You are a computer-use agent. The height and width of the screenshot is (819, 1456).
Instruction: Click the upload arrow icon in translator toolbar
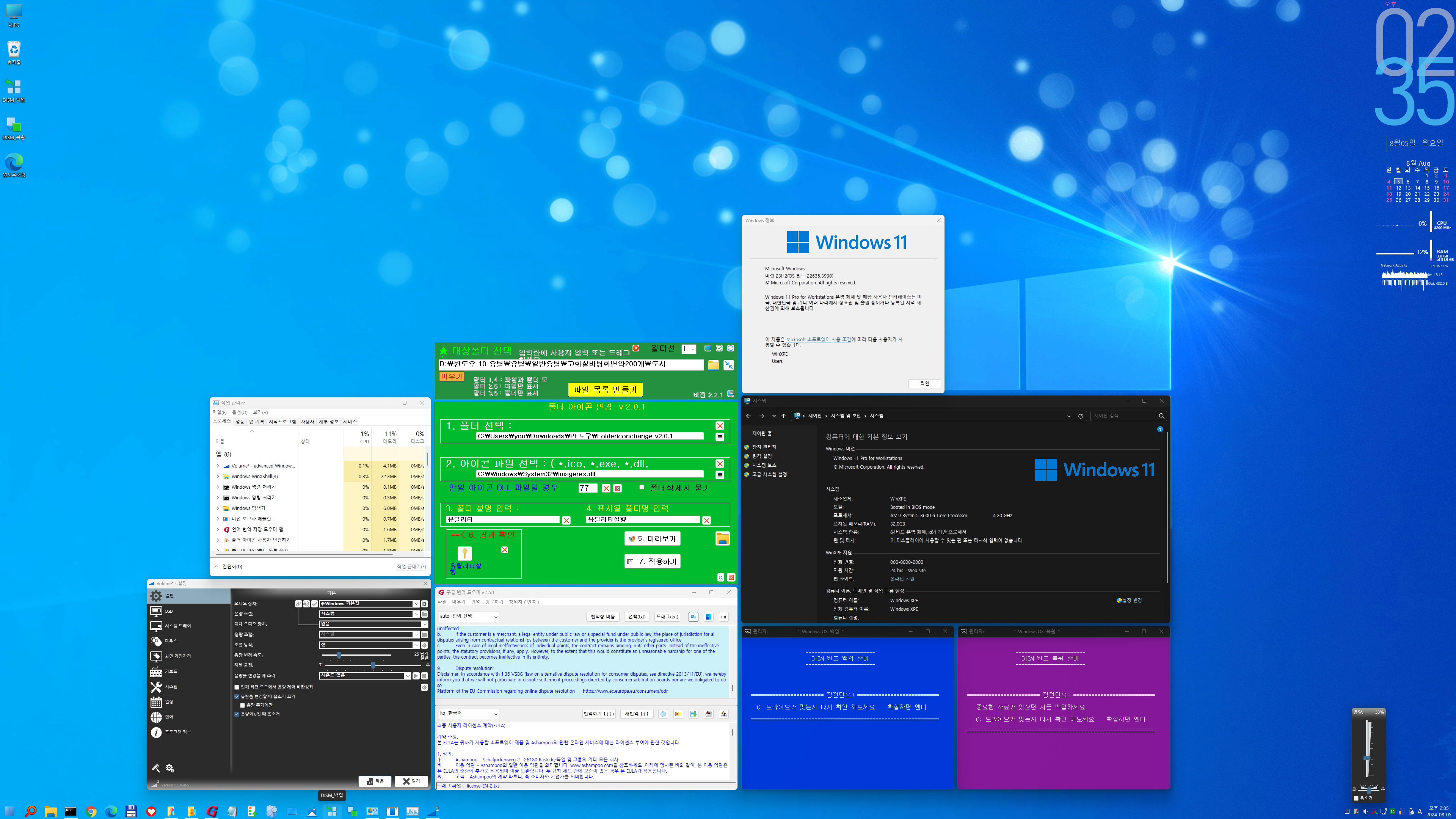[x=723, y=714]
